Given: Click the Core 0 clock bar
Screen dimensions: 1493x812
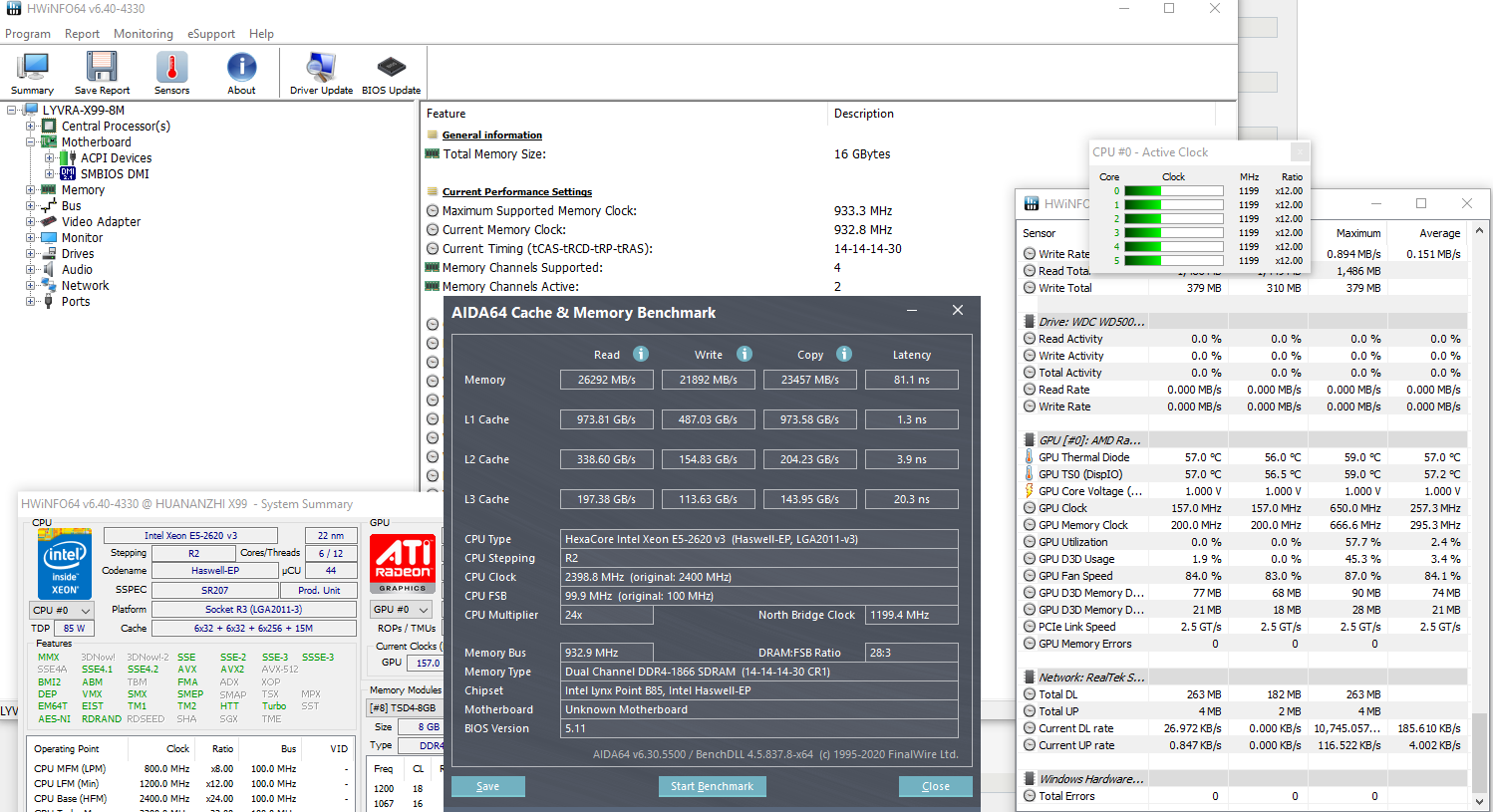Looking at the screenshot, I should (1174, 191).
